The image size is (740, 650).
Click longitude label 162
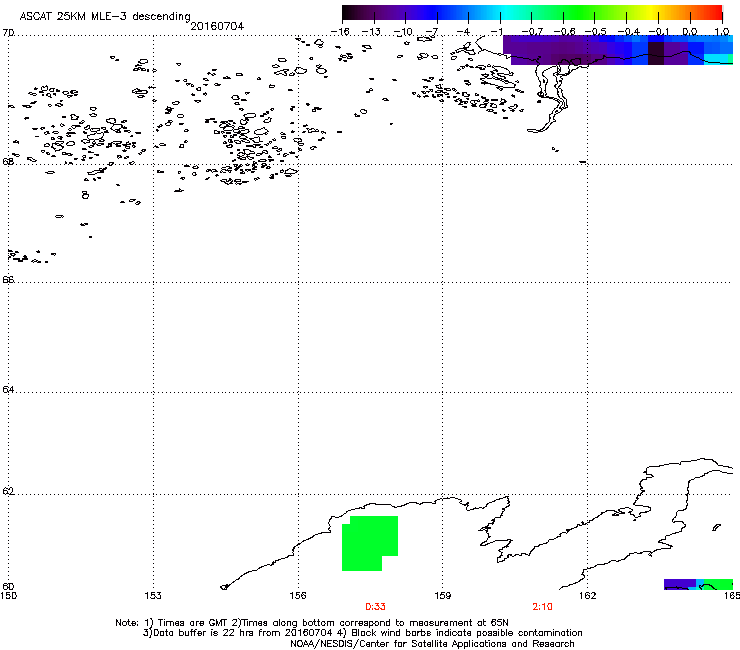[x=588, y=596]
